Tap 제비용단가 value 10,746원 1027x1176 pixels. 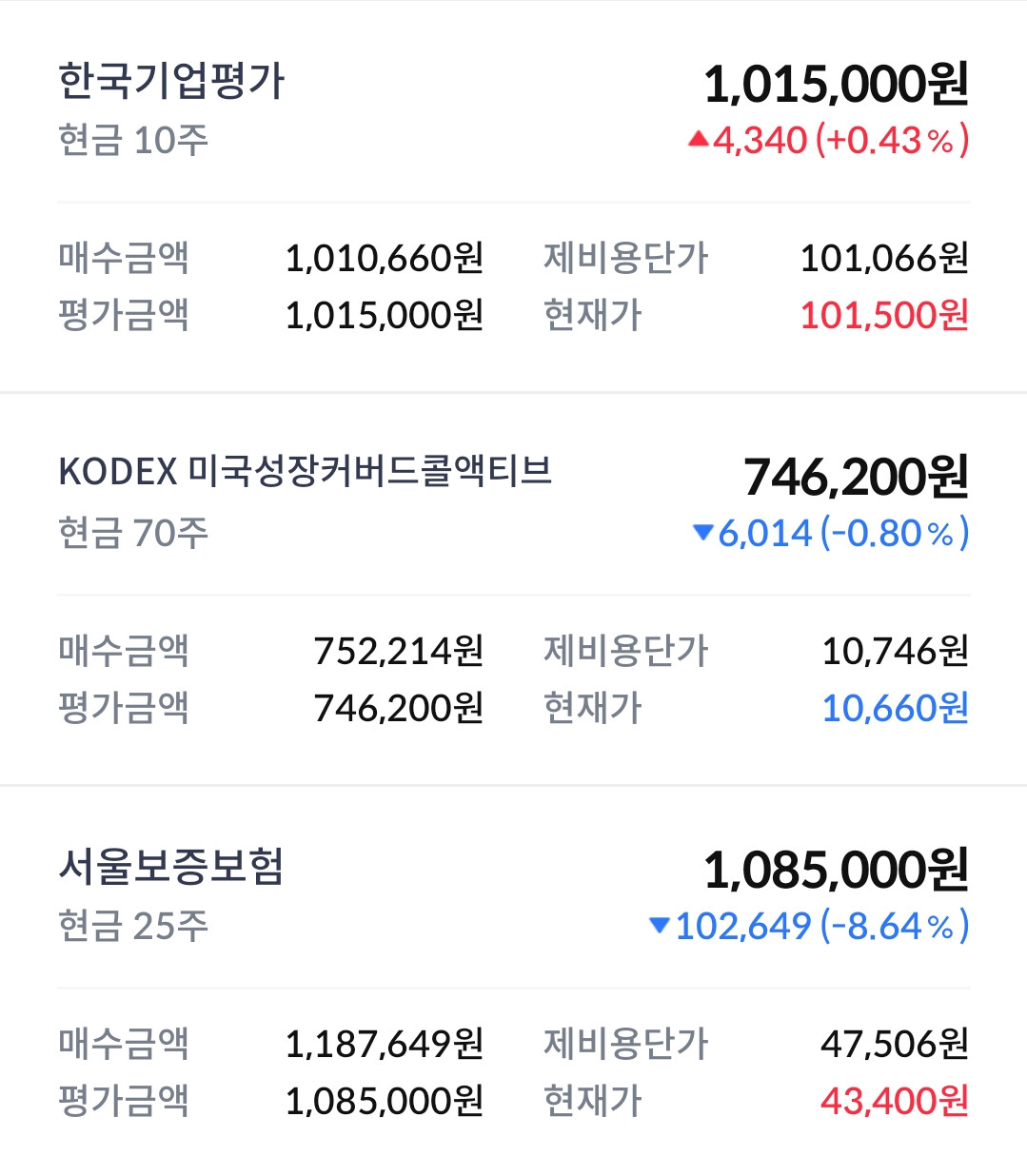coord(895,651)
